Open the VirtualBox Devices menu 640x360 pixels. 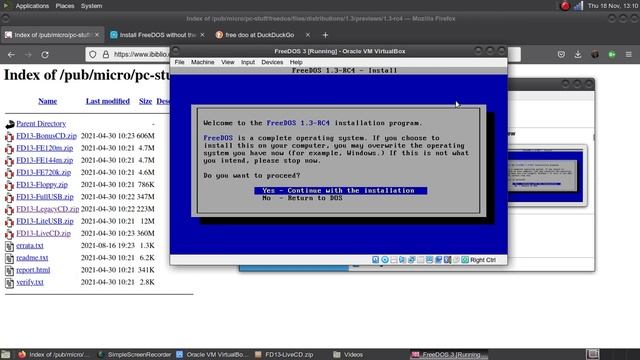(x=272, y=62)
